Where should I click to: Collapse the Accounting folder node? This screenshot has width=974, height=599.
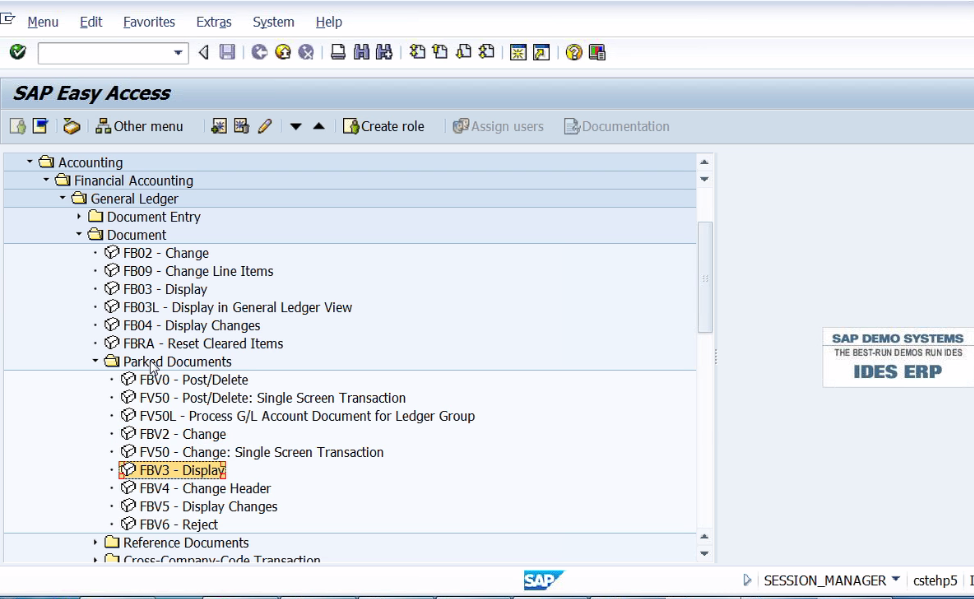(29, 162)
